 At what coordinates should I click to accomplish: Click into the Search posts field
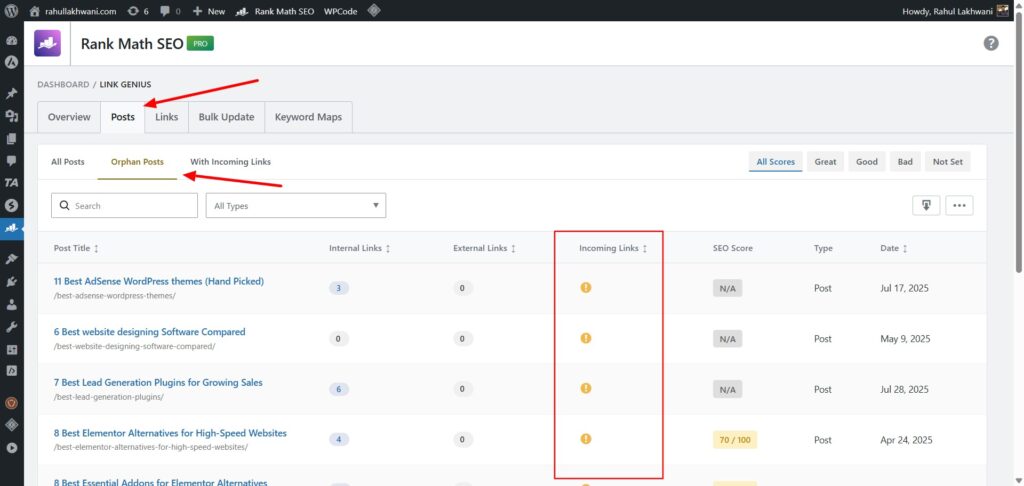pyautogui.click(x=125, y=205)
